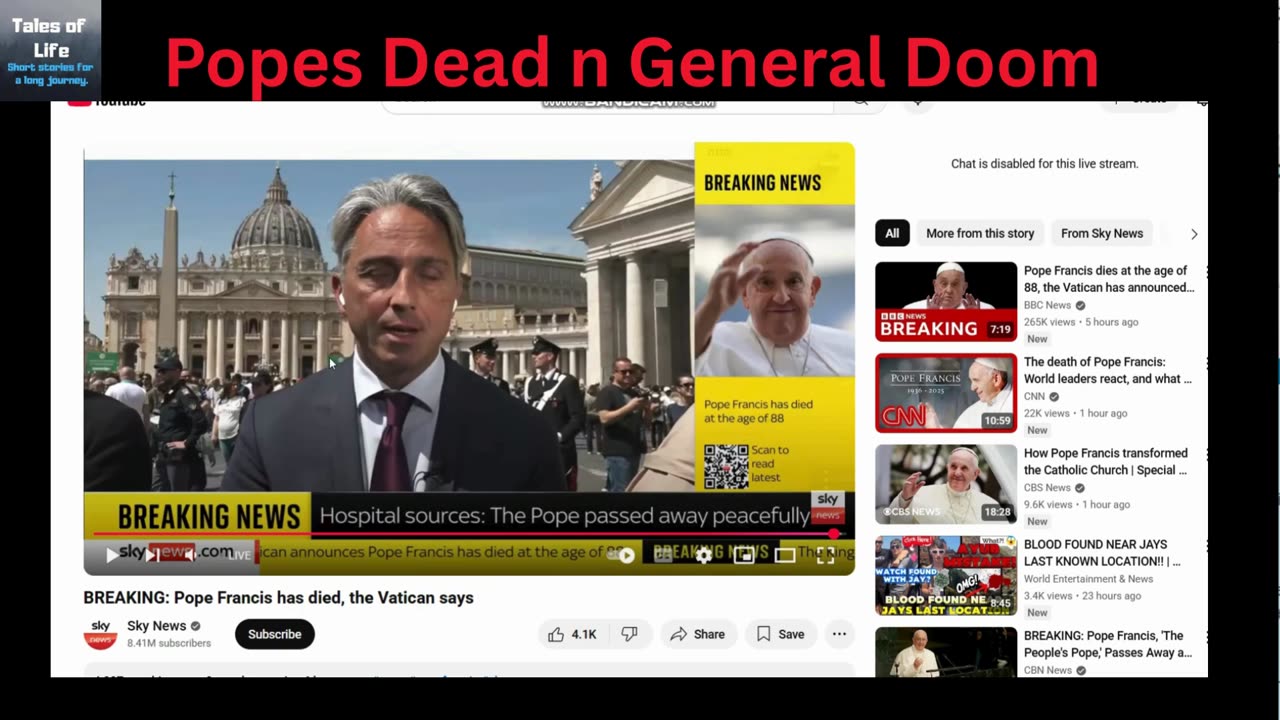
Task: Subscribe to the Sky News channel
Action: [x=274, y=634]
